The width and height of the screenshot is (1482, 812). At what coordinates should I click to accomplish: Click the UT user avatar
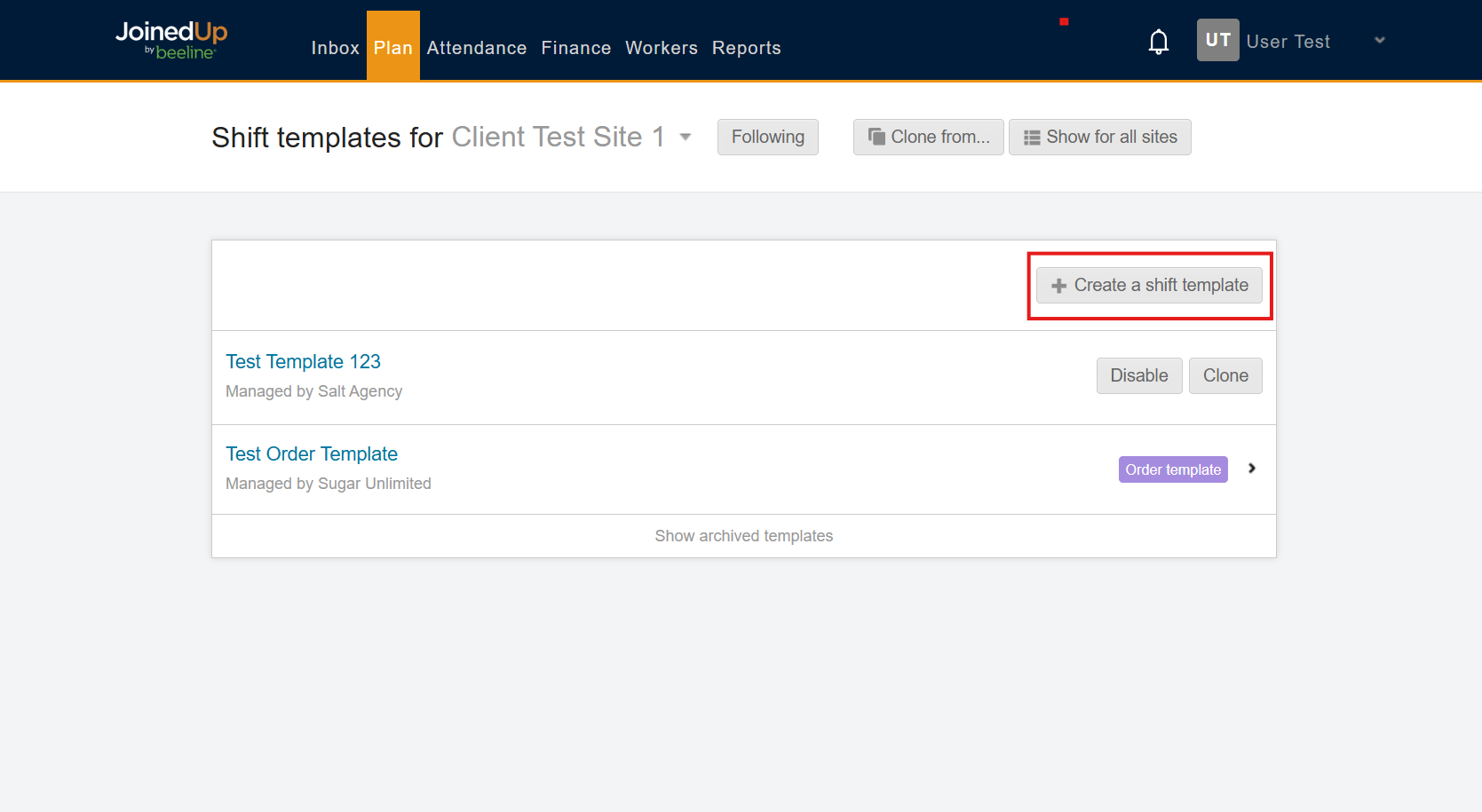1217,40
